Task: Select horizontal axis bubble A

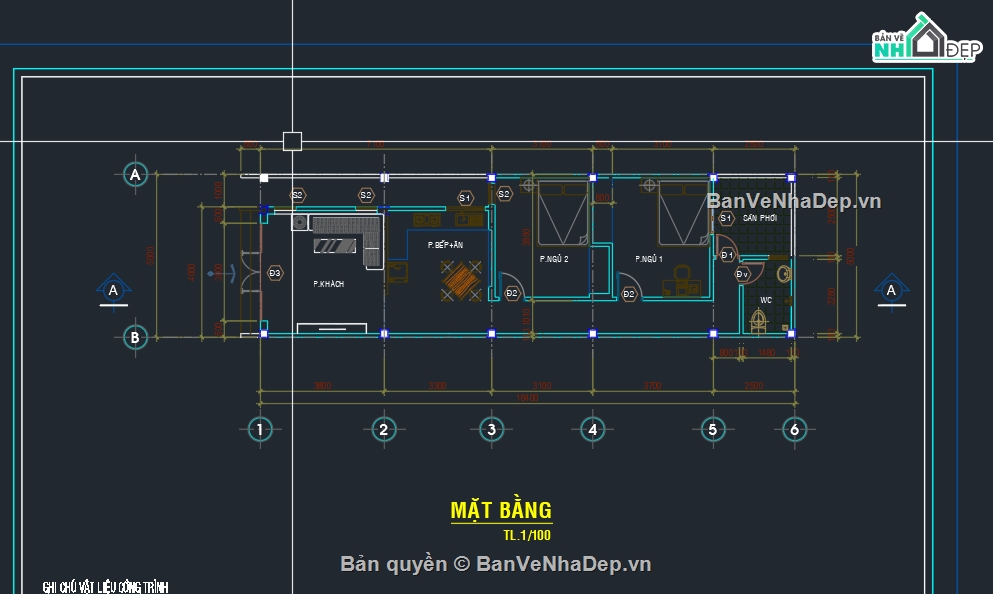Action: (x=135, y=174)
